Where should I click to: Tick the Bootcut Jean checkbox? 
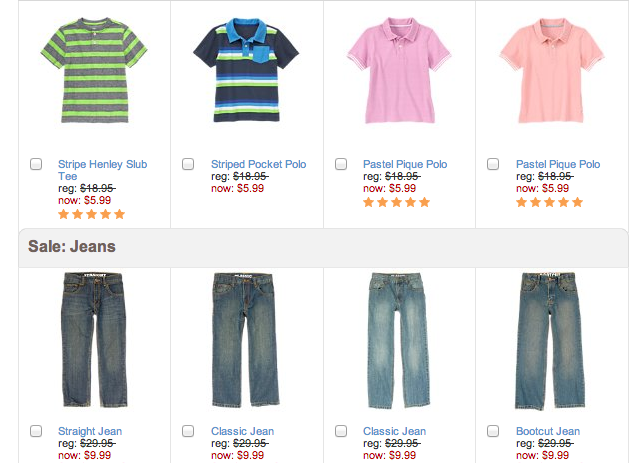[x=493, y=431]
